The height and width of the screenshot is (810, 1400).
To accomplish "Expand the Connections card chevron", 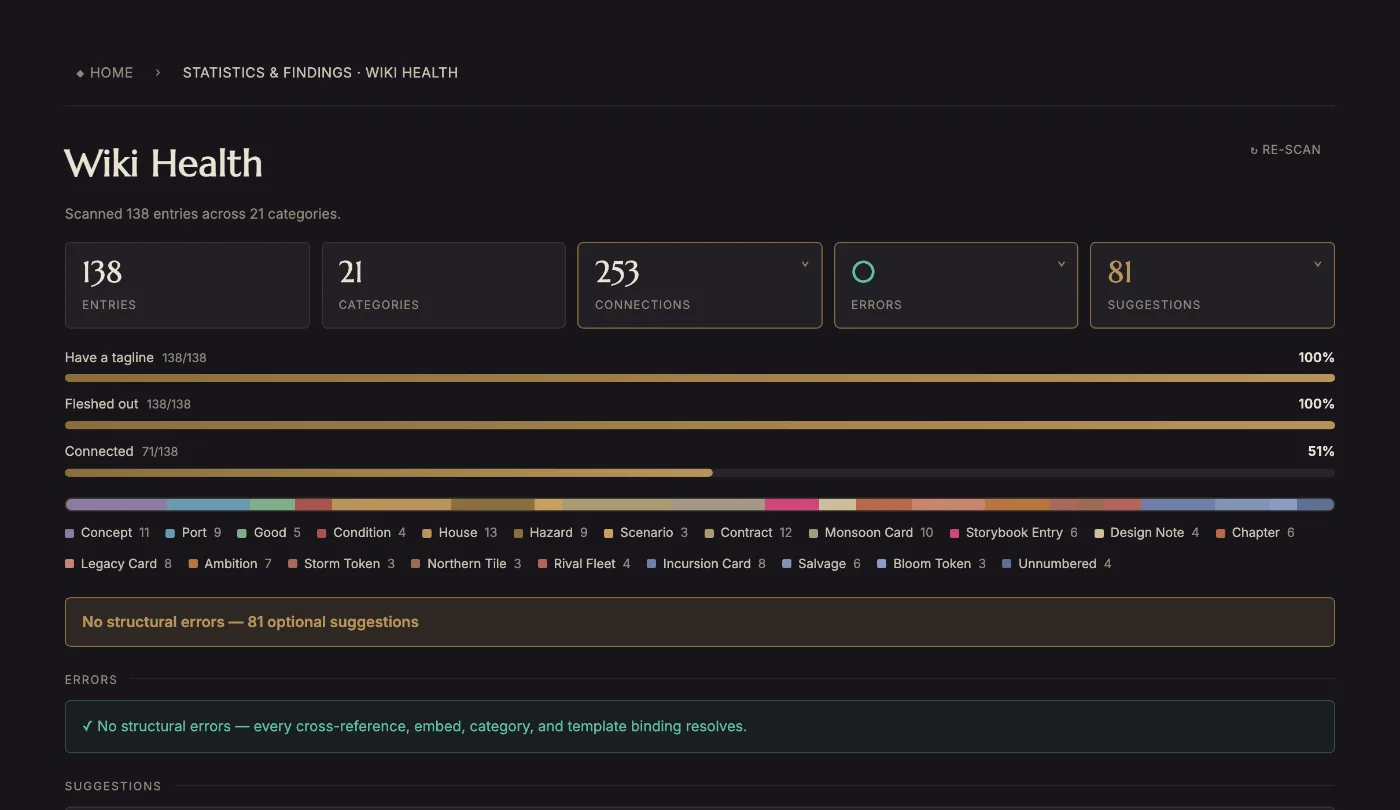I will click(x=805, y=265).
